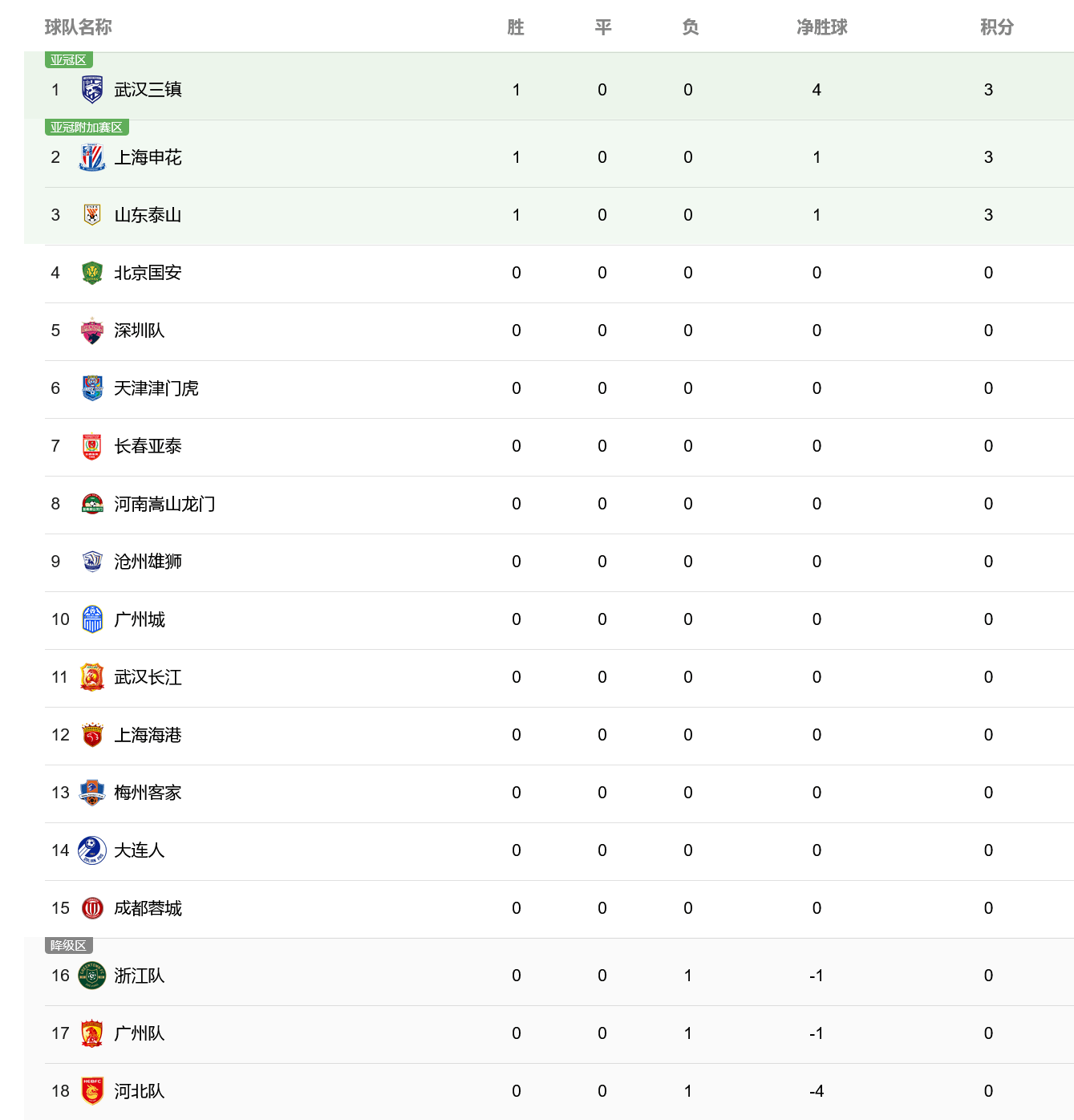The image size is (1074, 1120).
Task: Click the 亚冠附加赛区 zone label
Action: coord(87,128)
